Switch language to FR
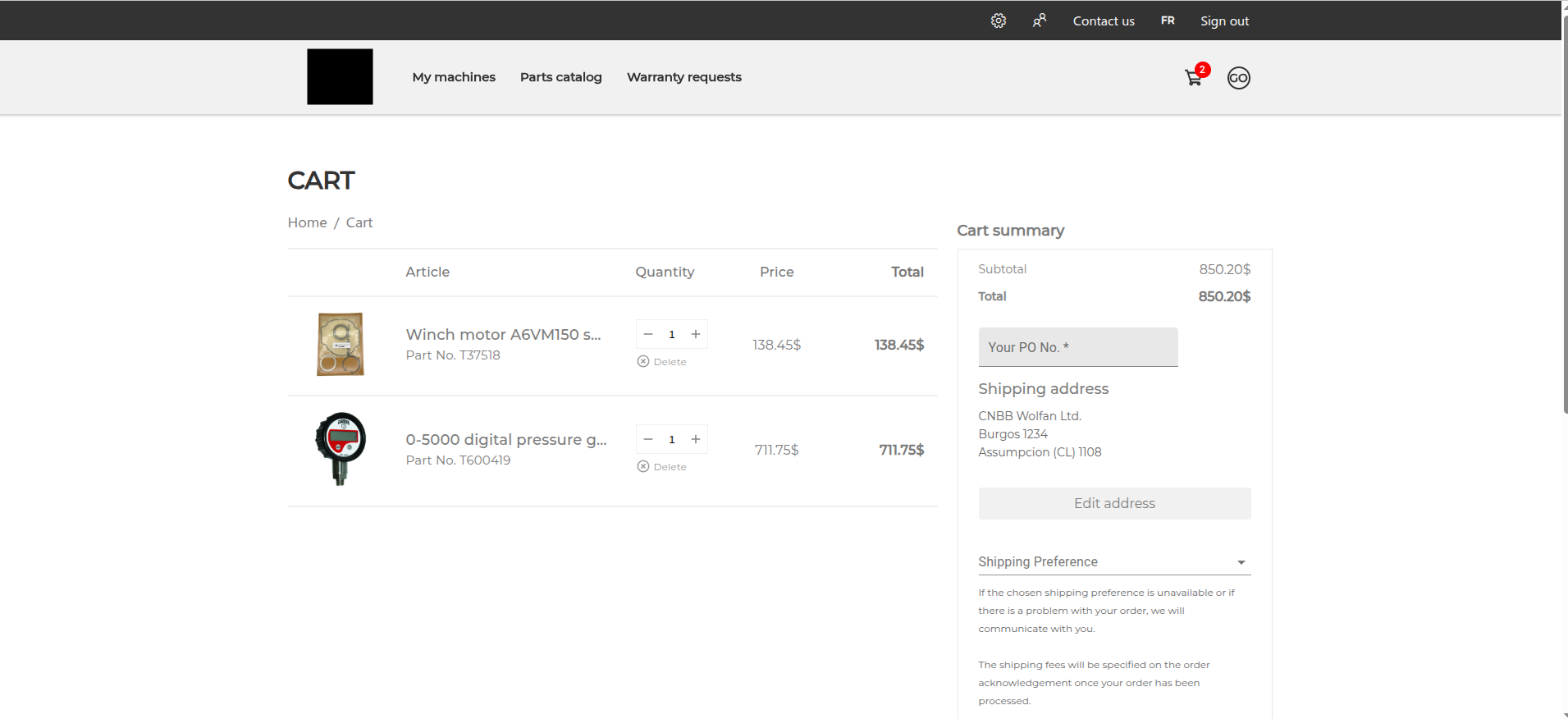The image size is (1568, 719). point(1168,21)
